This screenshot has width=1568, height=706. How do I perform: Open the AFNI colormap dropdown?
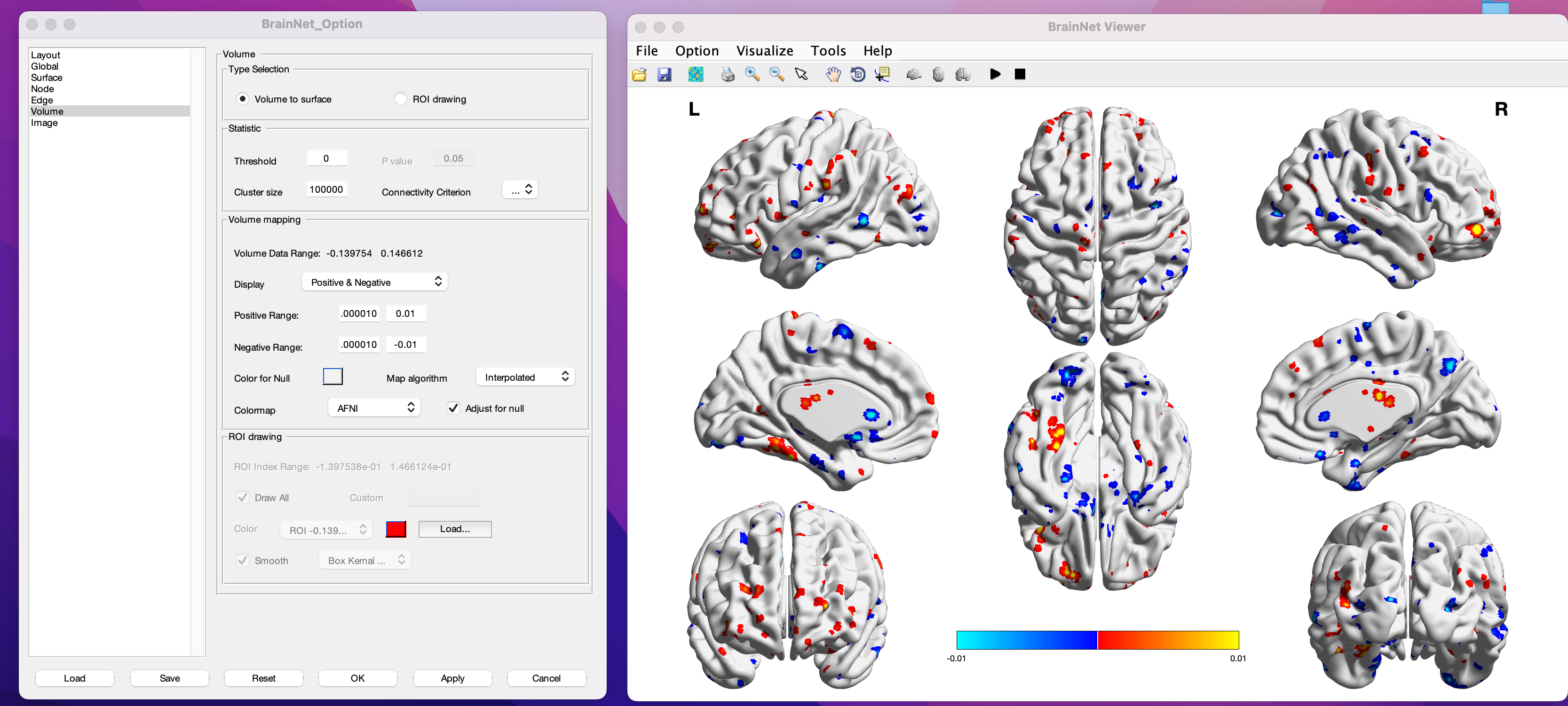(374, 408)
